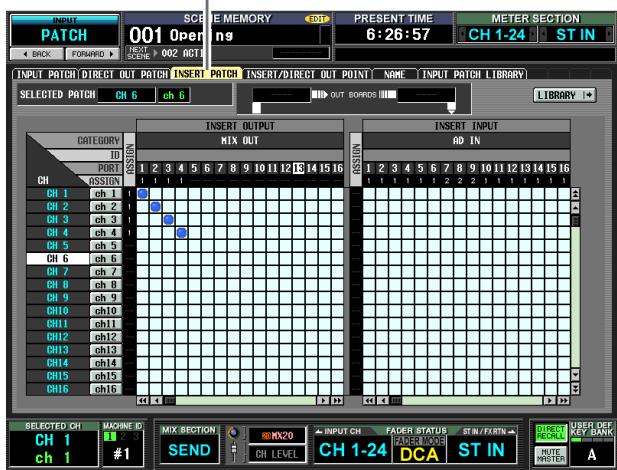Click the EDIT indicator in Scene Memory
Viewport: 617px width, 470px height.
317,19
